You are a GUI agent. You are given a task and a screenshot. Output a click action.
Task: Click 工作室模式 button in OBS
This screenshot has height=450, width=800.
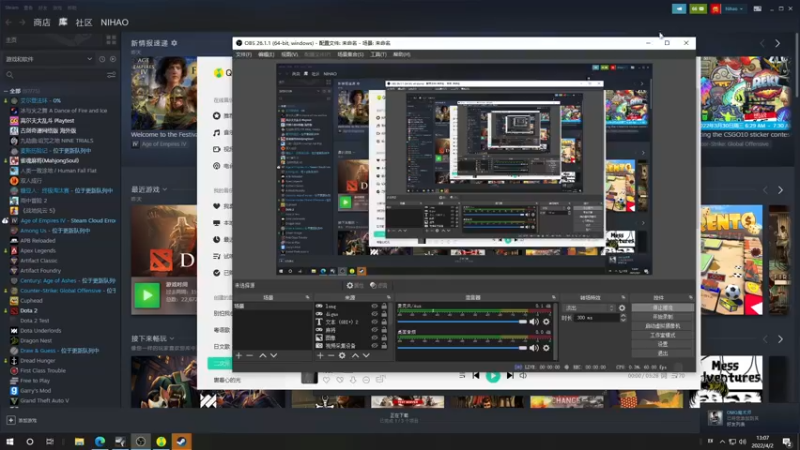663,335
